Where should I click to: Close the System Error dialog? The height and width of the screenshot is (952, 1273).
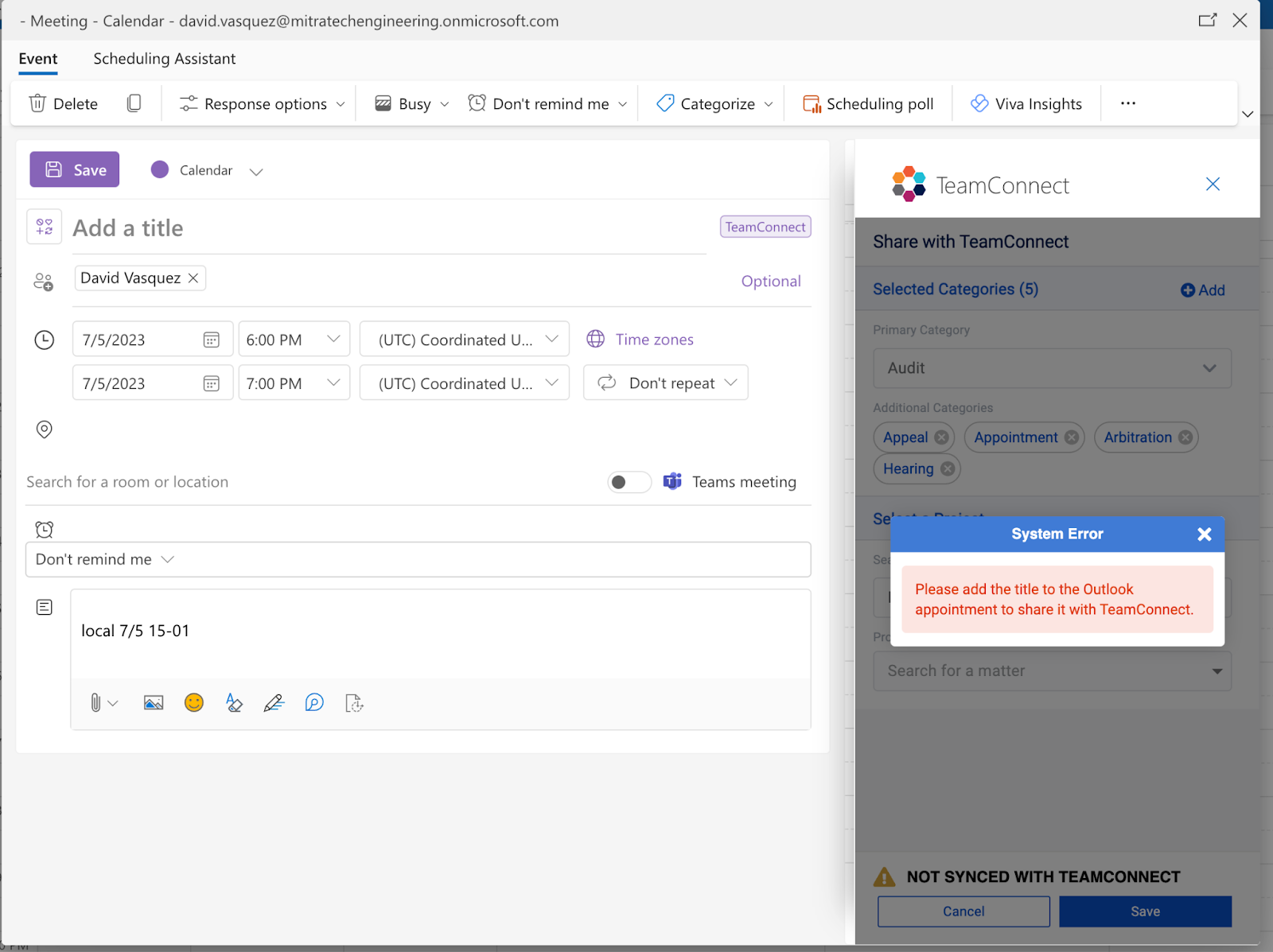(x=1205, y=534)
